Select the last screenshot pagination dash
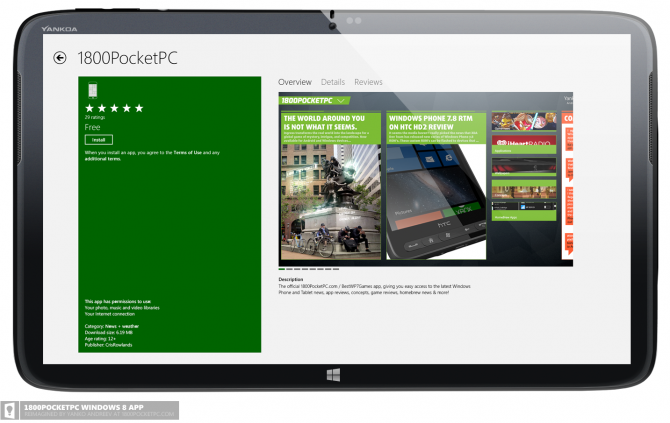Image resolution: width=670 pixels, height=423 pixels. pos(336,269)
